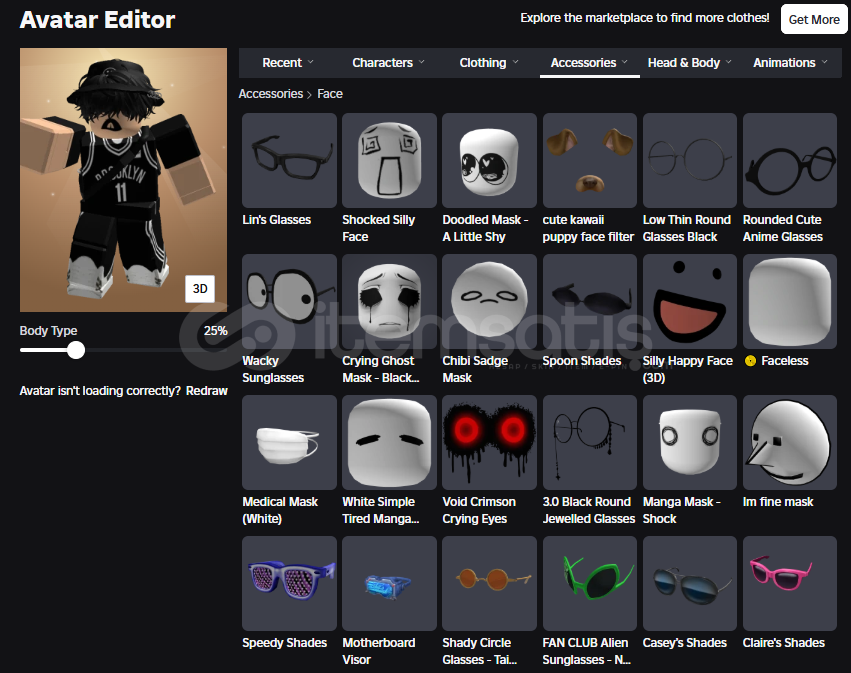
Task: Equip the Shocked Silly Face item
Action: click(389, 160)
